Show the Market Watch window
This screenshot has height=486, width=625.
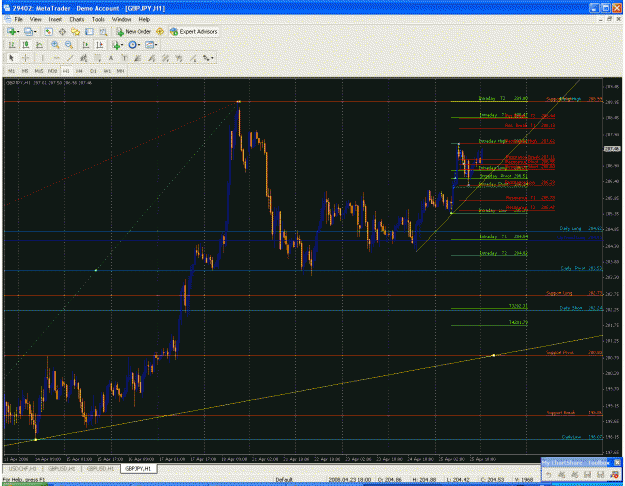coord(49,31)
